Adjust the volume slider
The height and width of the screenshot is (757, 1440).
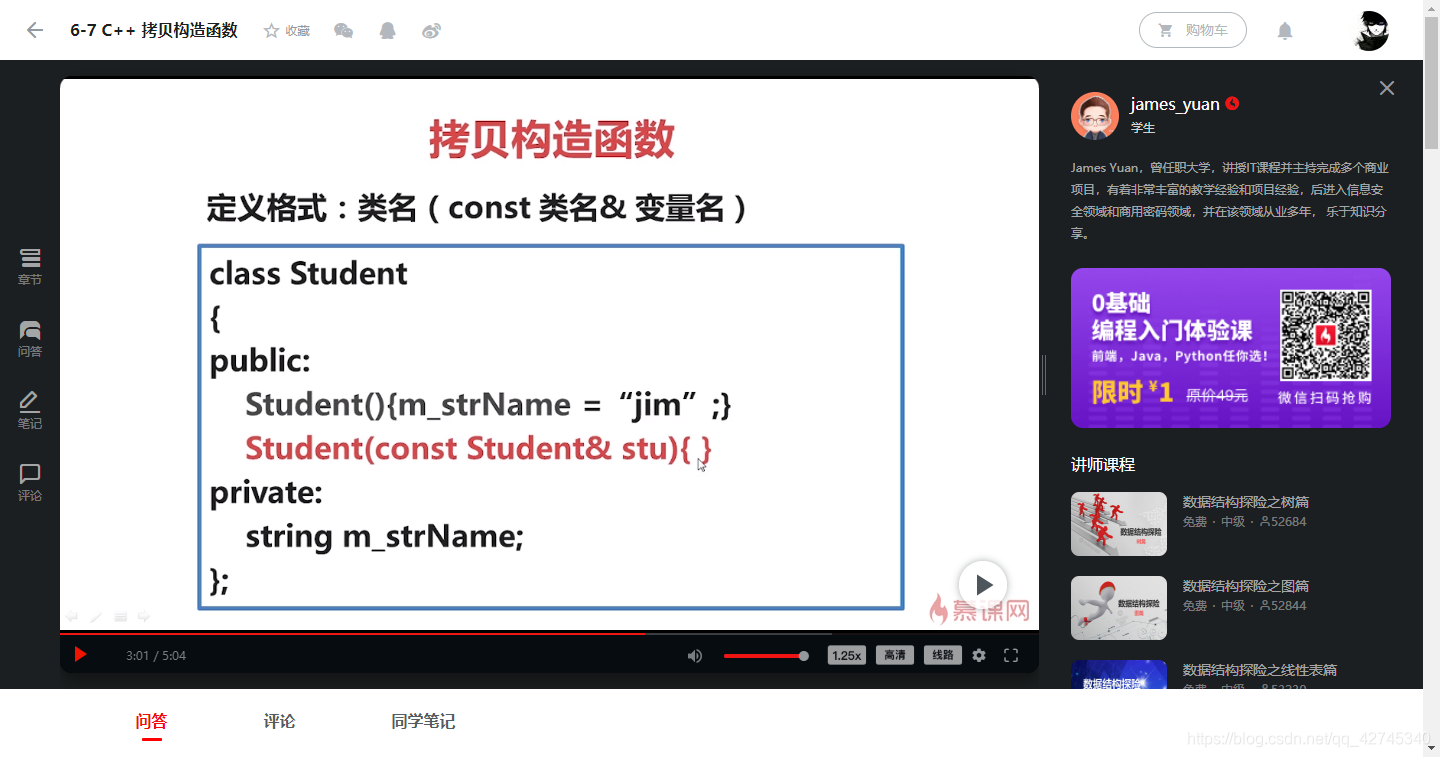point(766,656)
